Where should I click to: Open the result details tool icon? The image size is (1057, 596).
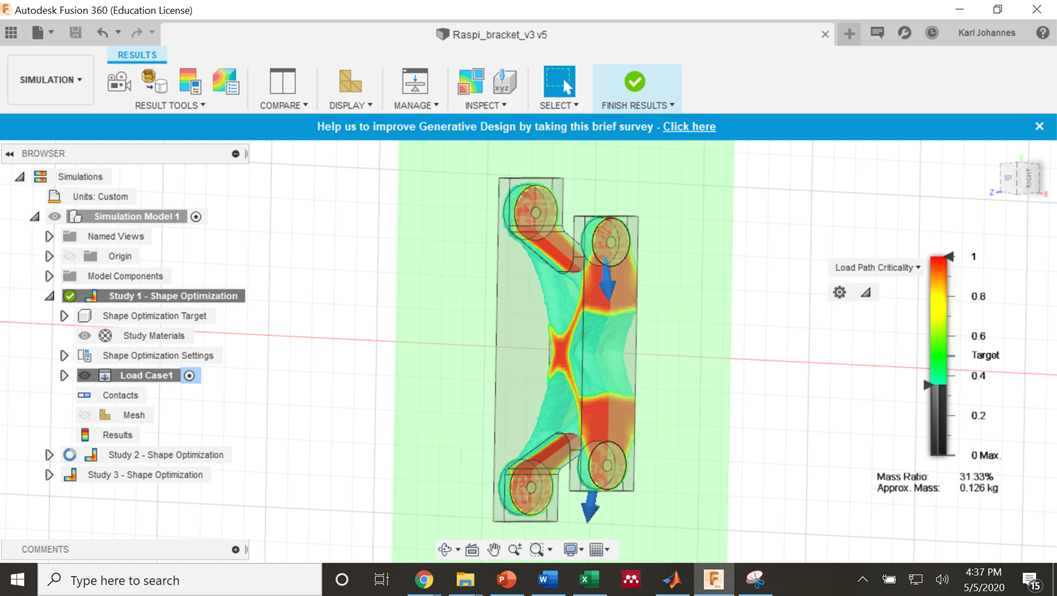click(154, 82)
